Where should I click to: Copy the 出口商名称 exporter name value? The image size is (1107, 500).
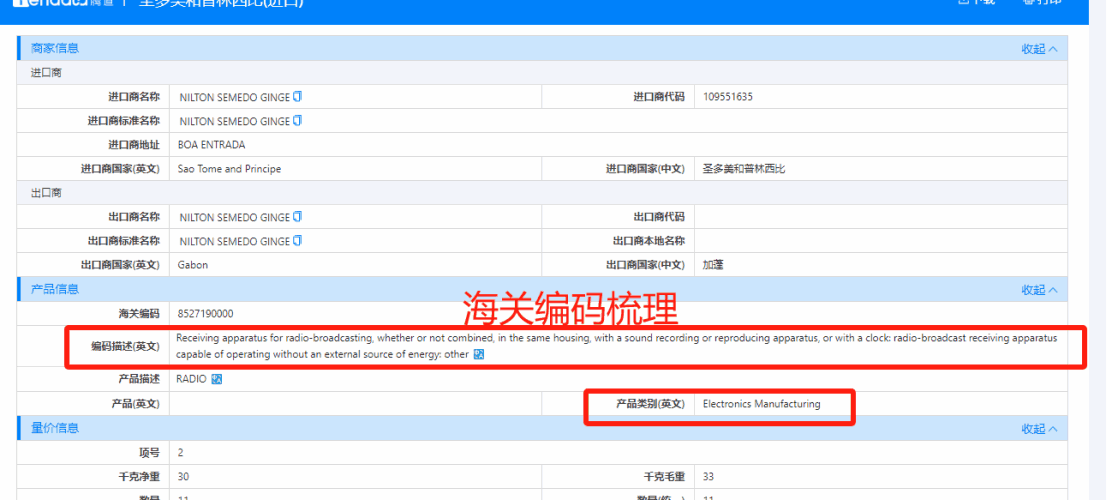pos(297,217)
